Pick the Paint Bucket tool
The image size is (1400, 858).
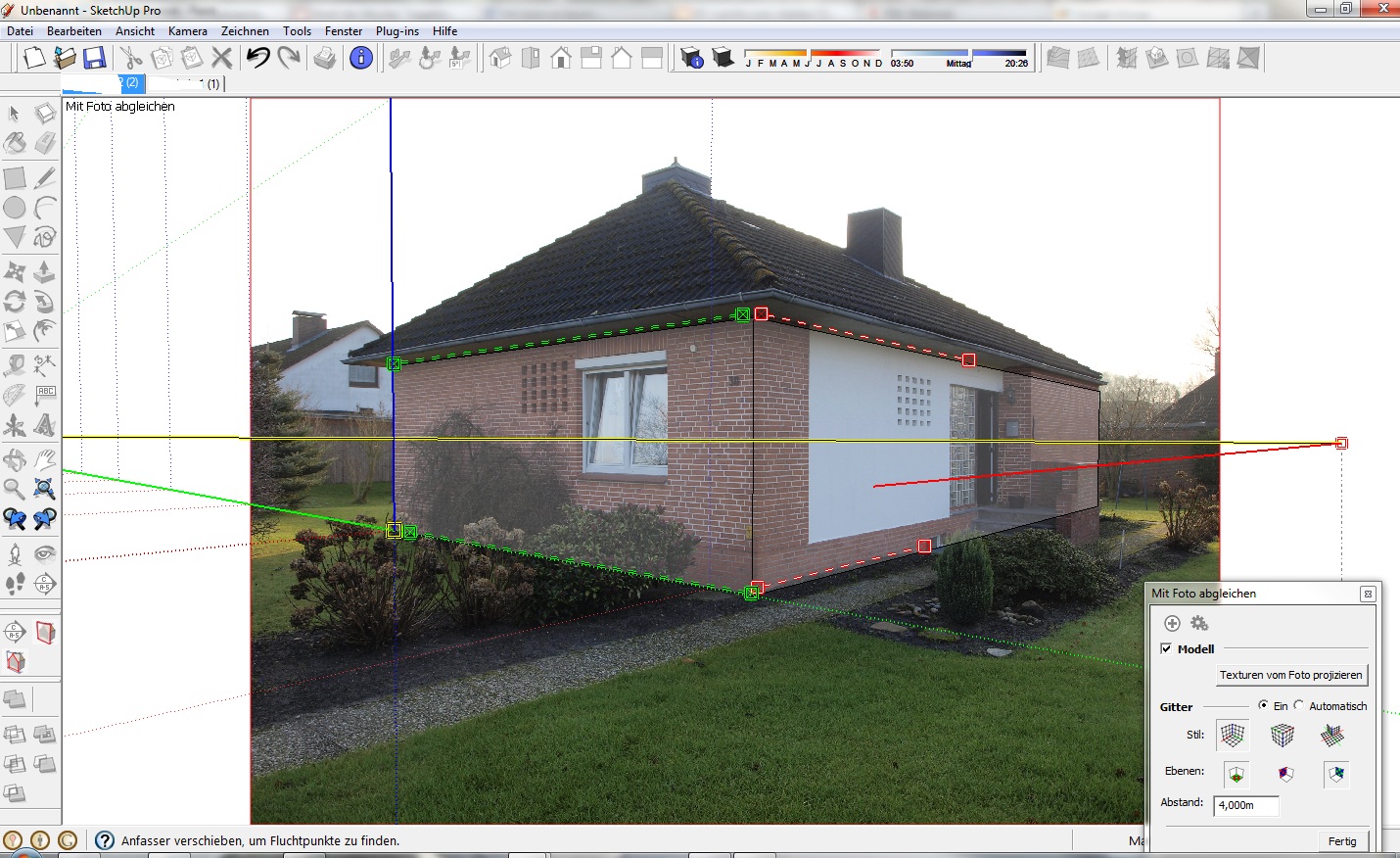[15, 143]
